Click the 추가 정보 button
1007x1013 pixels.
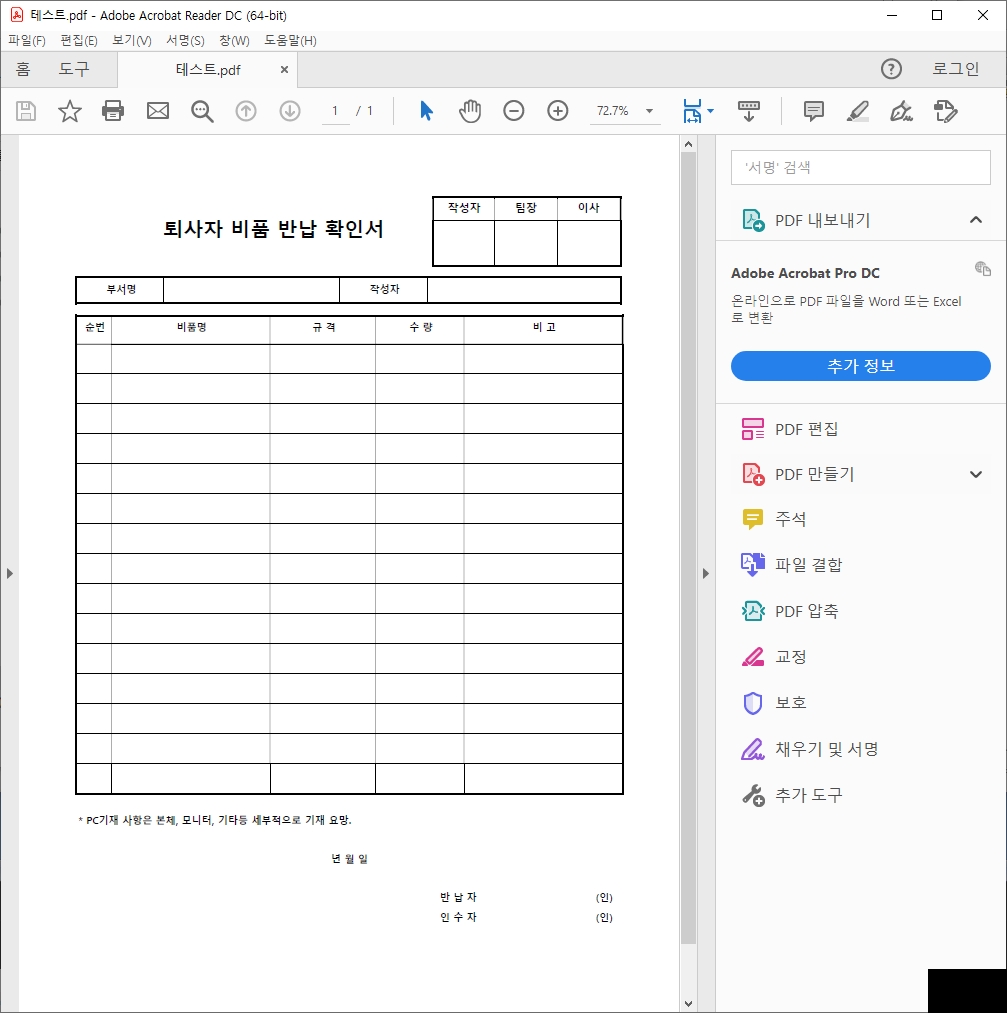pyautogui.click(x=860, y=366)
